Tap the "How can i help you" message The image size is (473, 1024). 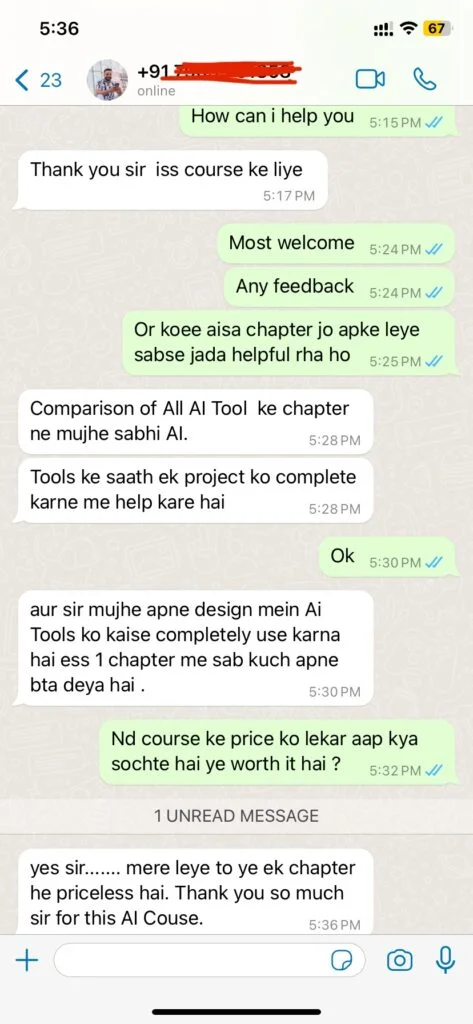click(316, 119)
